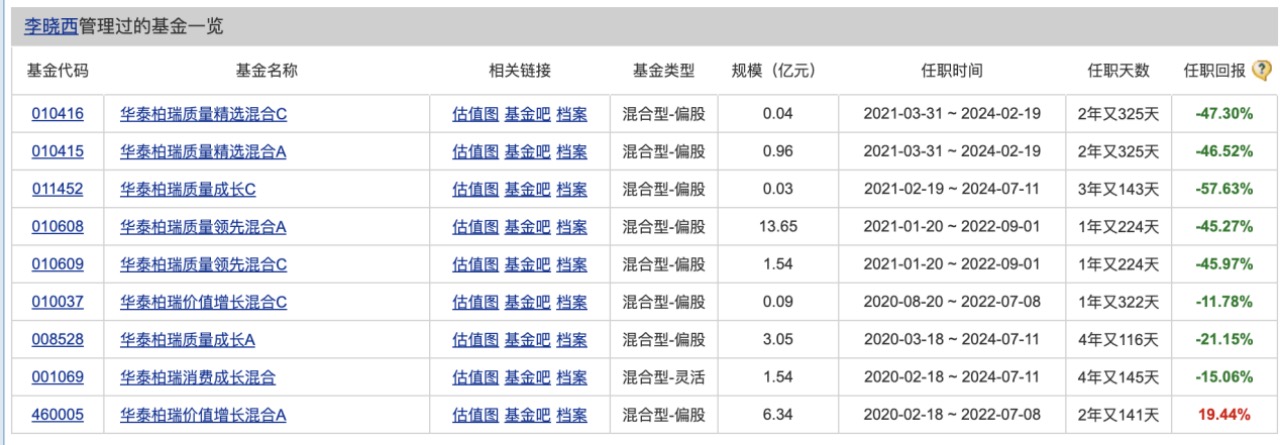Open 档案 for fund 010415
Screen dimensions: 1280x445
(572, 152)
